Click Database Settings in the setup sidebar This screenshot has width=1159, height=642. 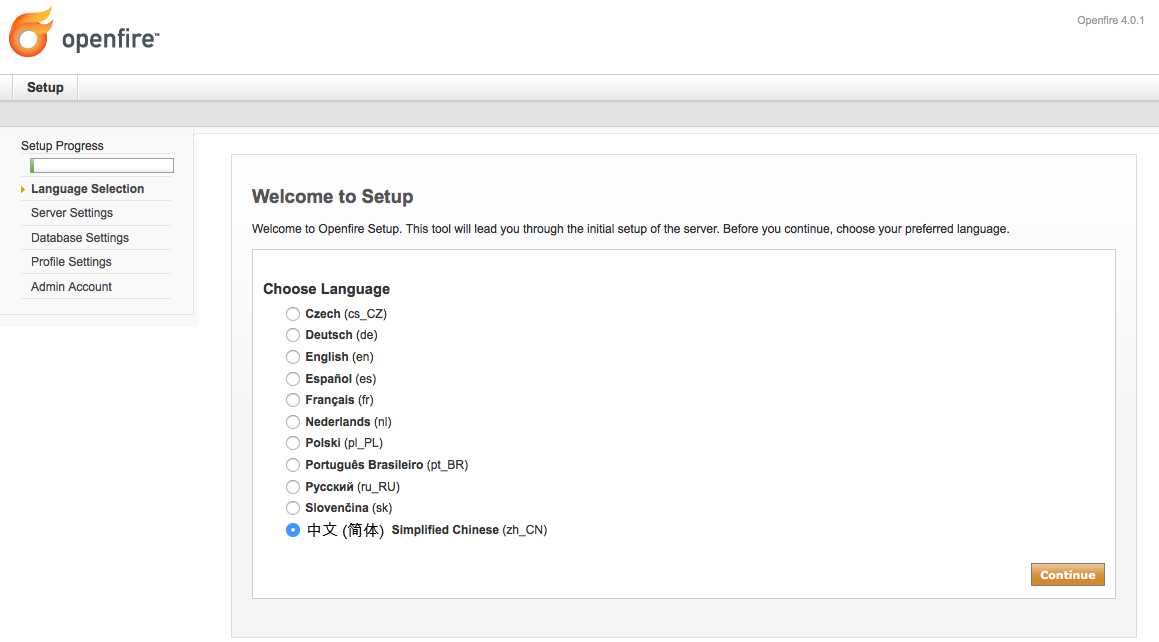click(80, 238)
